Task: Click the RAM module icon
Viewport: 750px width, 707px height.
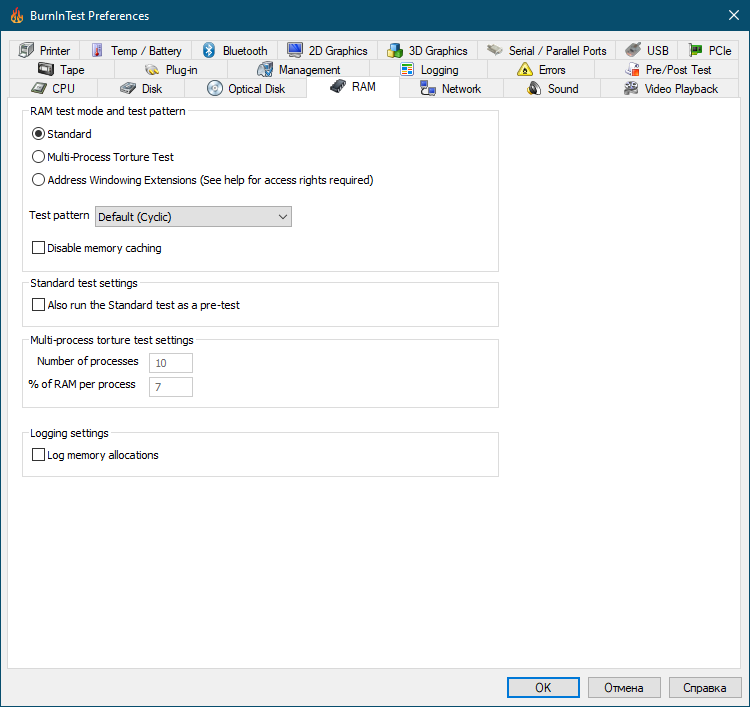Action: coord(338,87)
